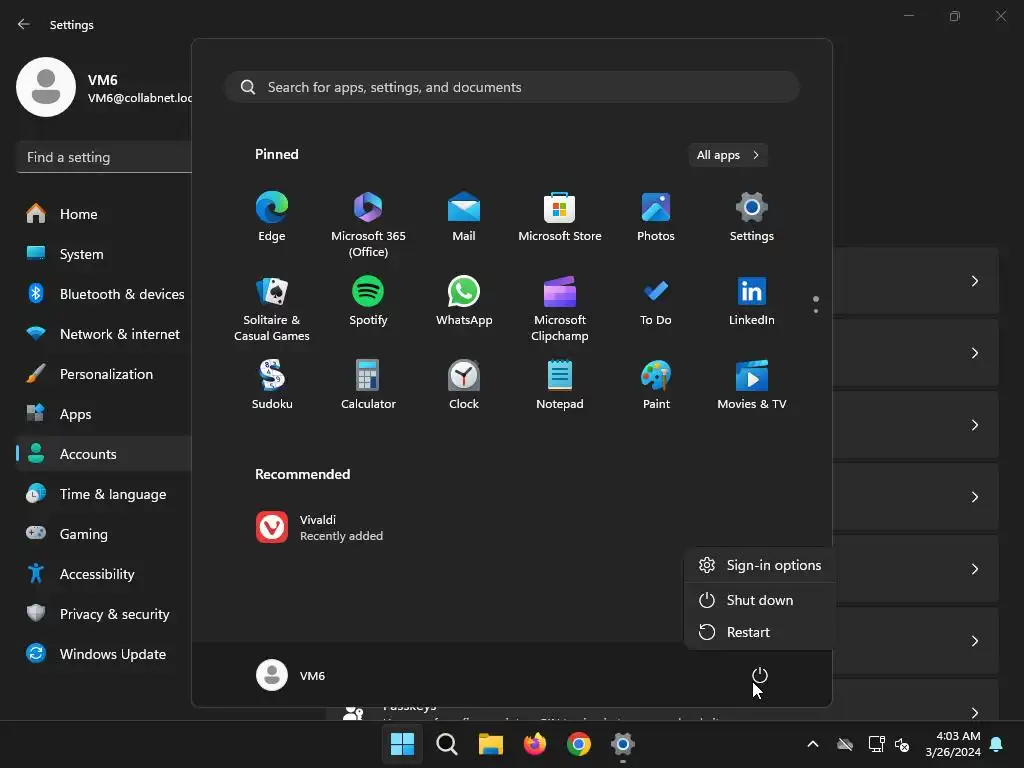Click the network tray icon
1024x768 pixels.
pyautogui.click(x=876, y=744)
